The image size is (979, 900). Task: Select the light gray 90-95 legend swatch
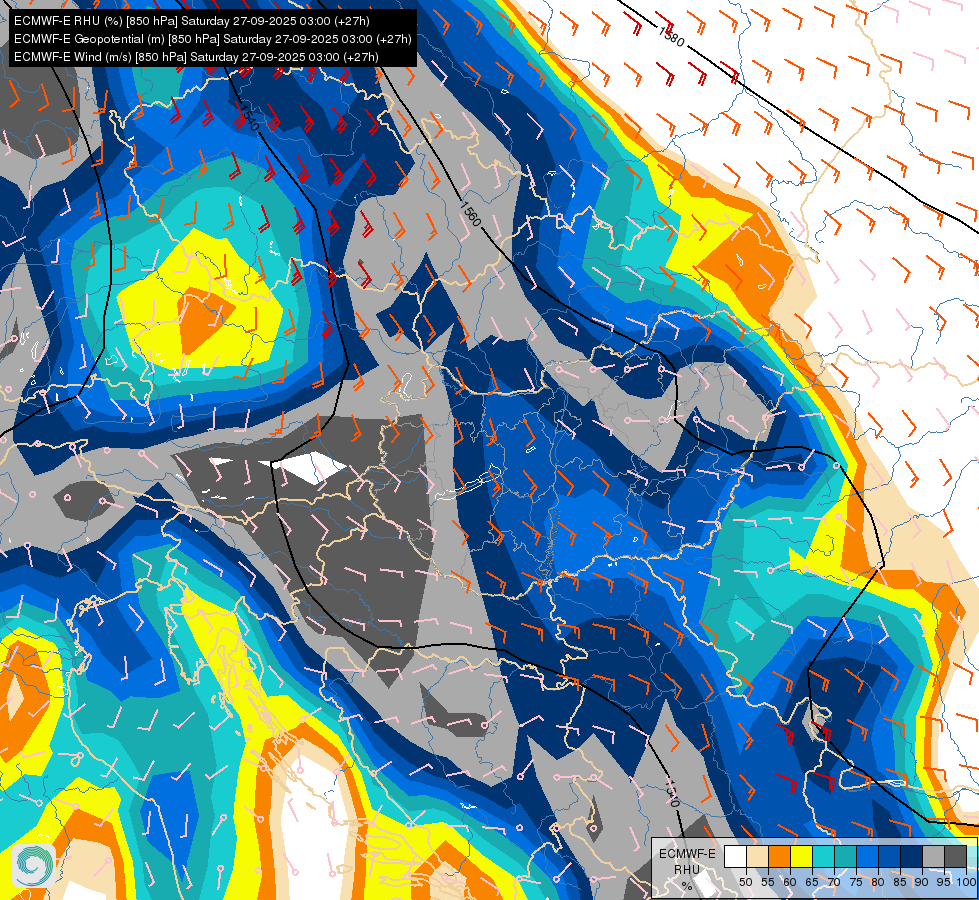tap(933, 856)
